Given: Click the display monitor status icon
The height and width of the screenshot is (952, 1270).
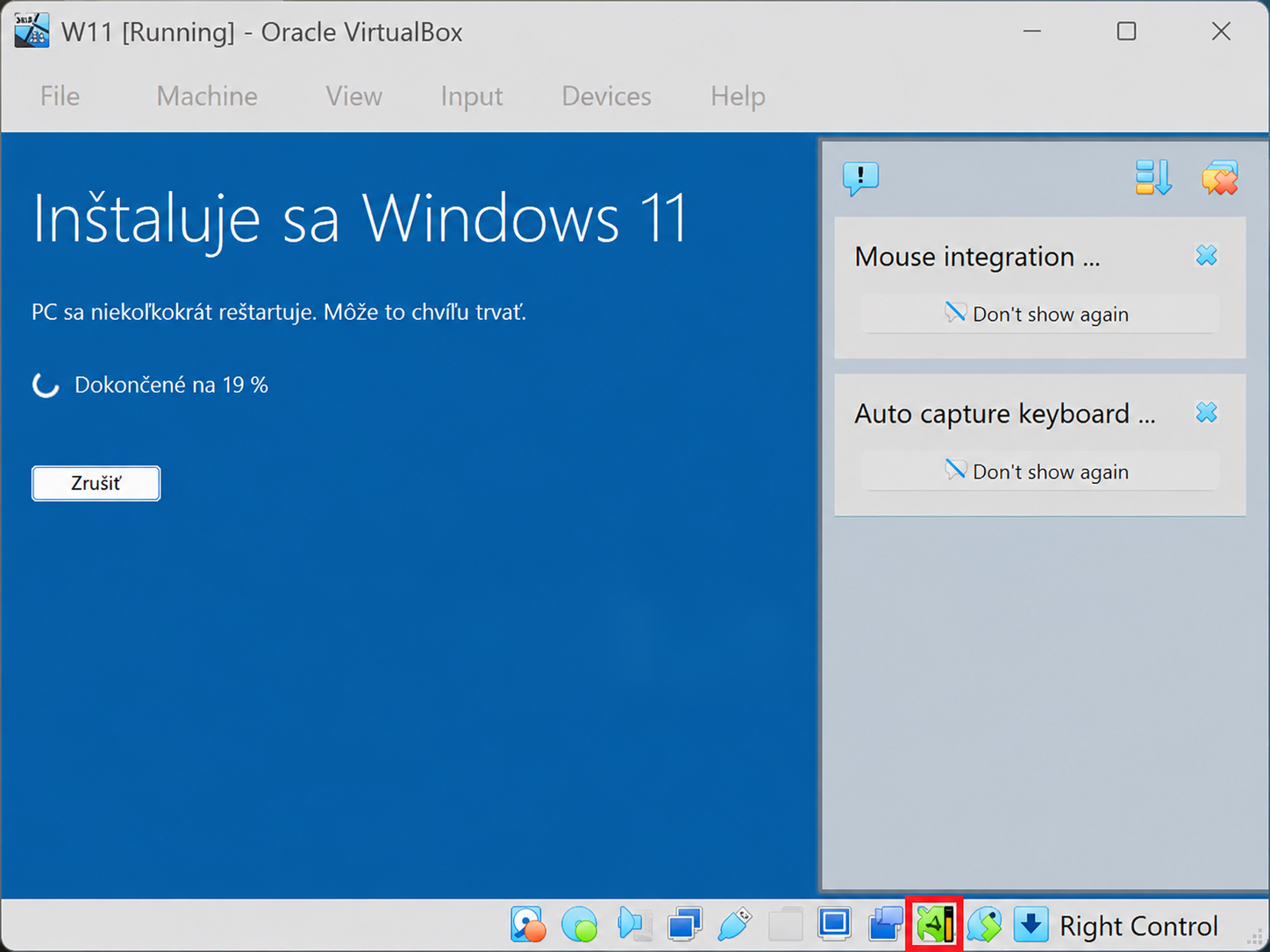Looking at the screenshot, I should pos(834,923).
